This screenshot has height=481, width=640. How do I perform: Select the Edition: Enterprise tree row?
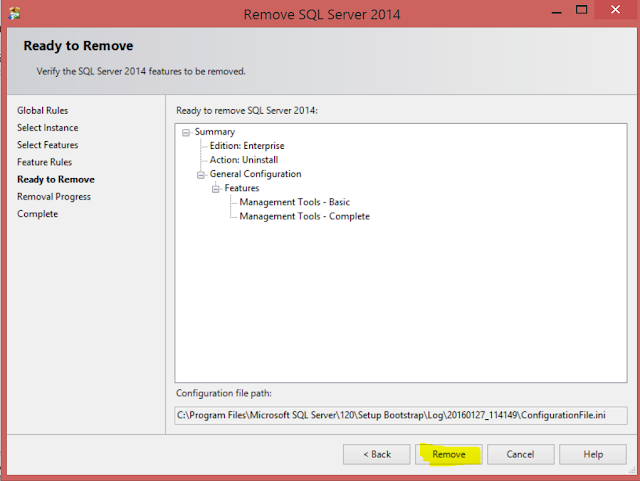tap(247, 146)
